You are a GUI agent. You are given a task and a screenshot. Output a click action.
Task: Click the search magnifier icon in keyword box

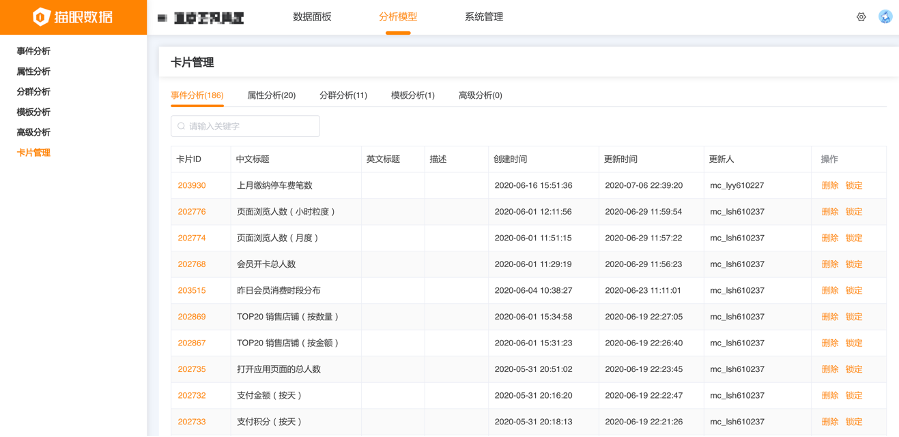[x=181, y=126]
